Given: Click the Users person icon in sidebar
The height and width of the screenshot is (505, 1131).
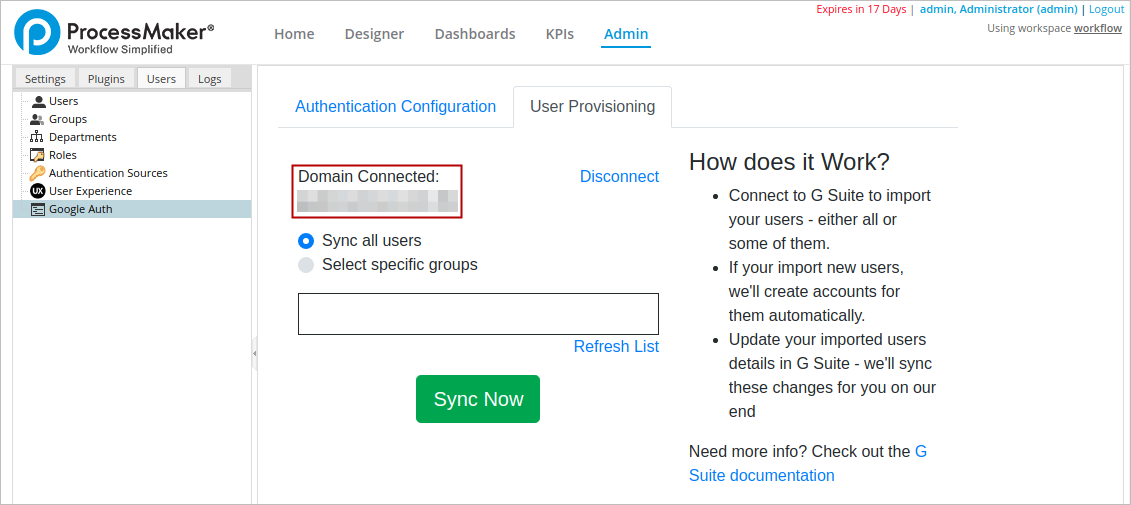Looking at the screenshot, I should (x=38, y=101).
